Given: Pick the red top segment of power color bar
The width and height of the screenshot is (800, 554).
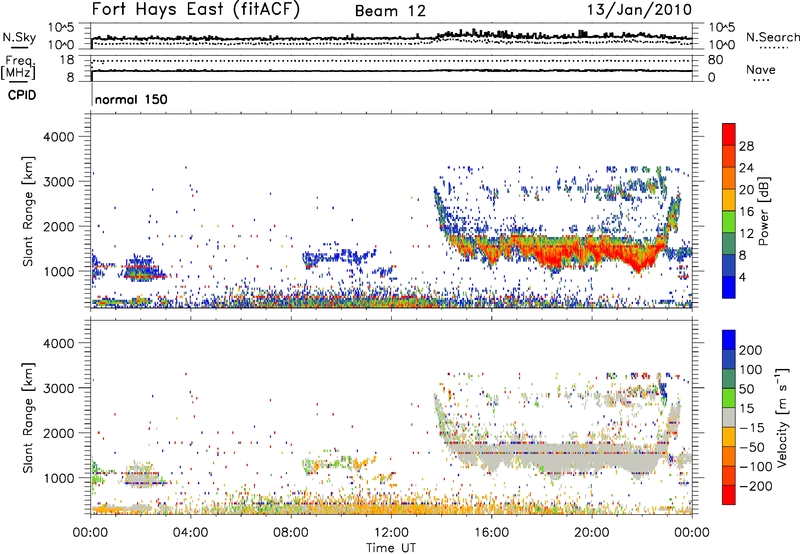Looking at the screenshot, I should point(729,135).
